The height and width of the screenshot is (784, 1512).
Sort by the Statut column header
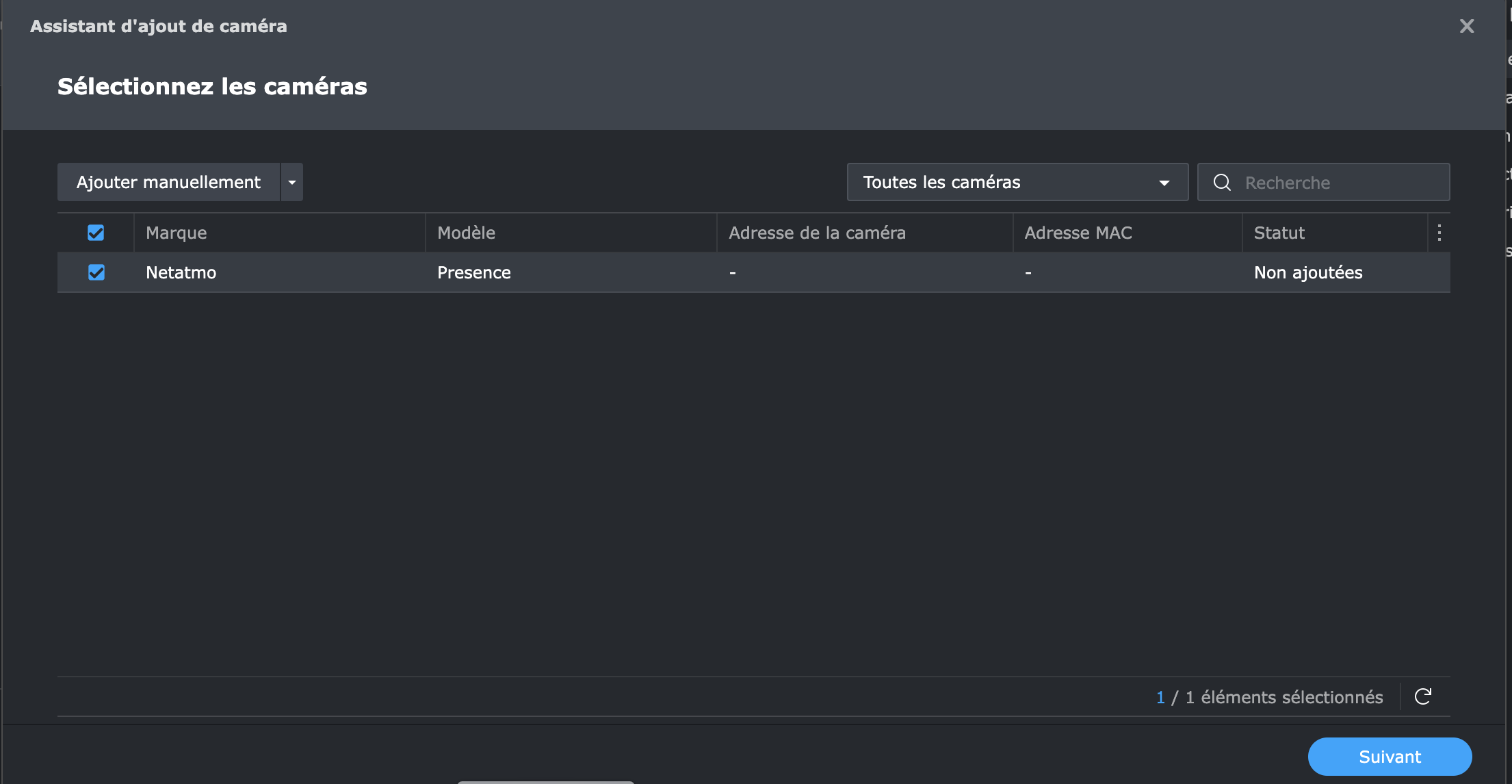point(1279,233)
